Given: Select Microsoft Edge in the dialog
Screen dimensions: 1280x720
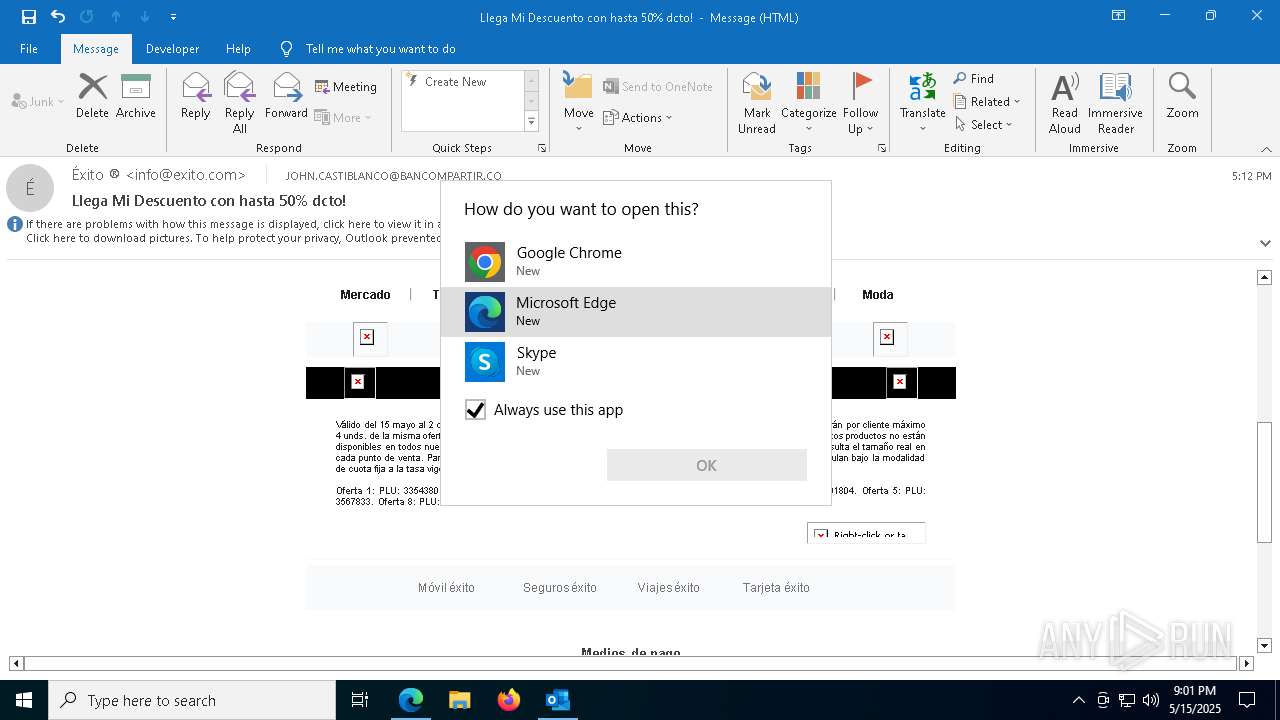Looking at the screenshot, I should pos(636,312).
